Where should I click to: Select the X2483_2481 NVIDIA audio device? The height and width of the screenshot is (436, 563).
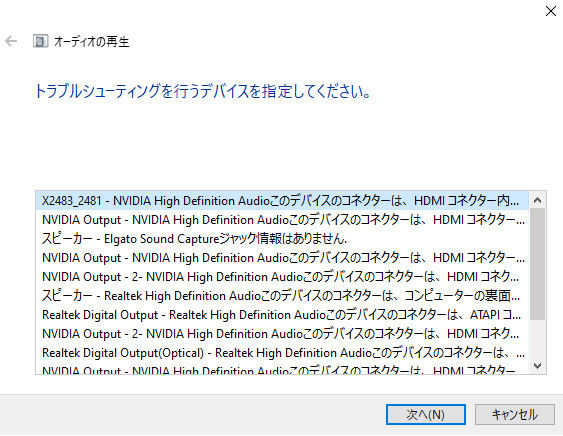282,200
